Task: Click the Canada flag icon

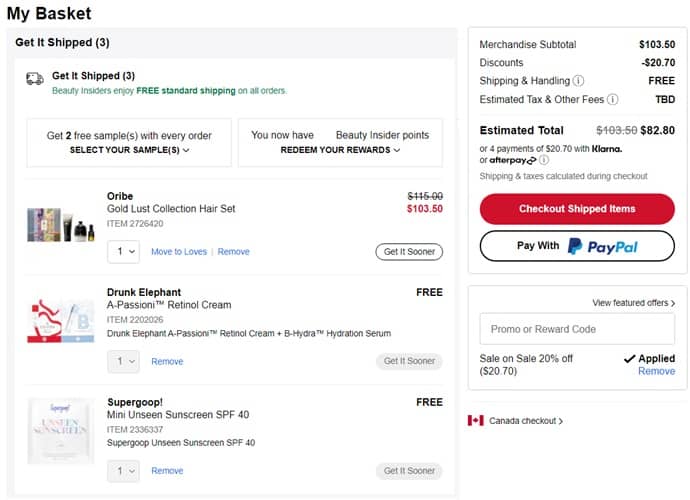Action: (475, 421)
